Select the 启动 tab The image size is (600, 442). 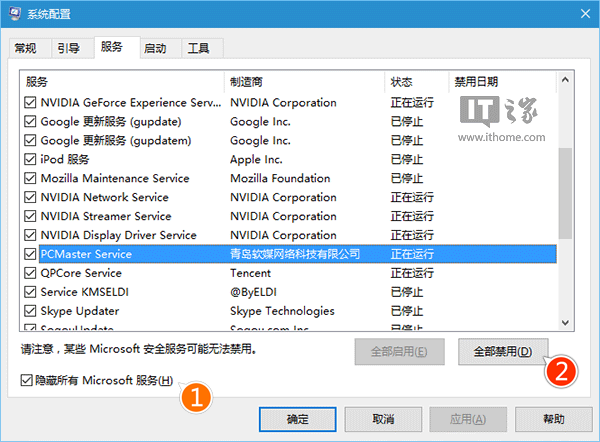click(x=155, y=48)
